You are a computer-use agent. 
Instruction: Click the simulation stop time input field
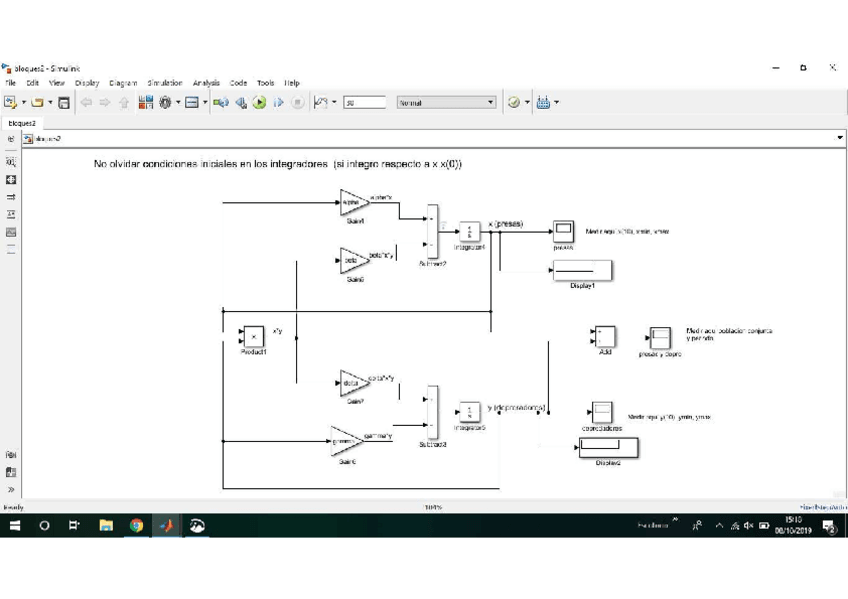364,102
